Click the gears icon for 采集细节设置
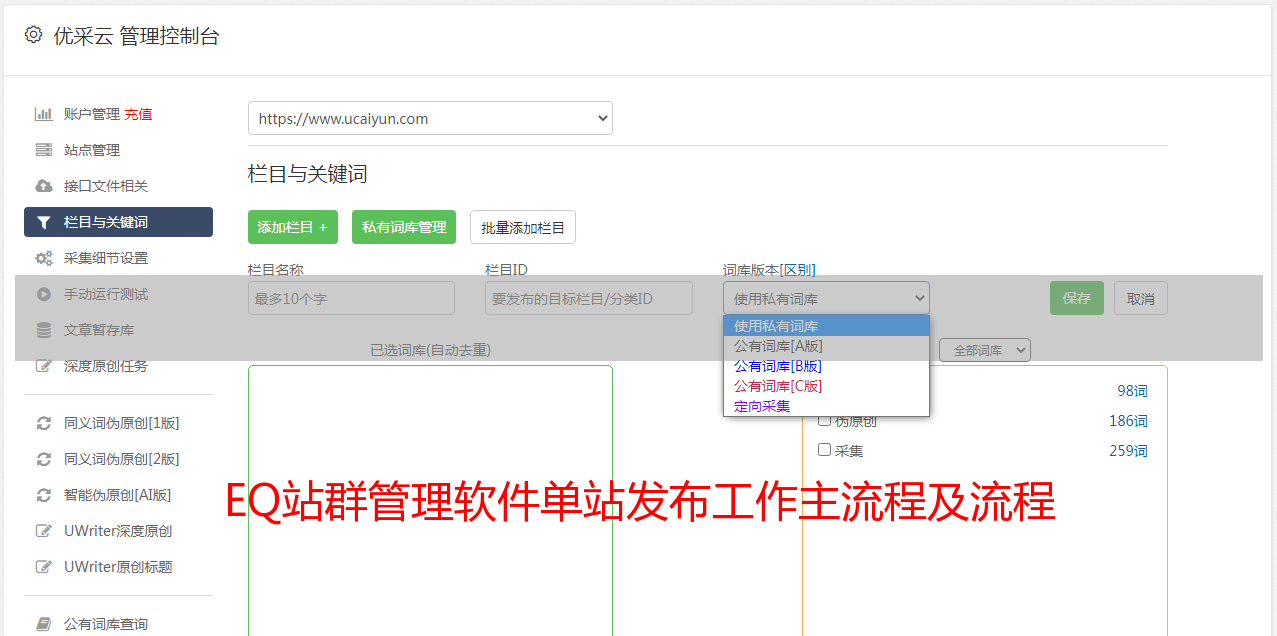 (44, 258)
